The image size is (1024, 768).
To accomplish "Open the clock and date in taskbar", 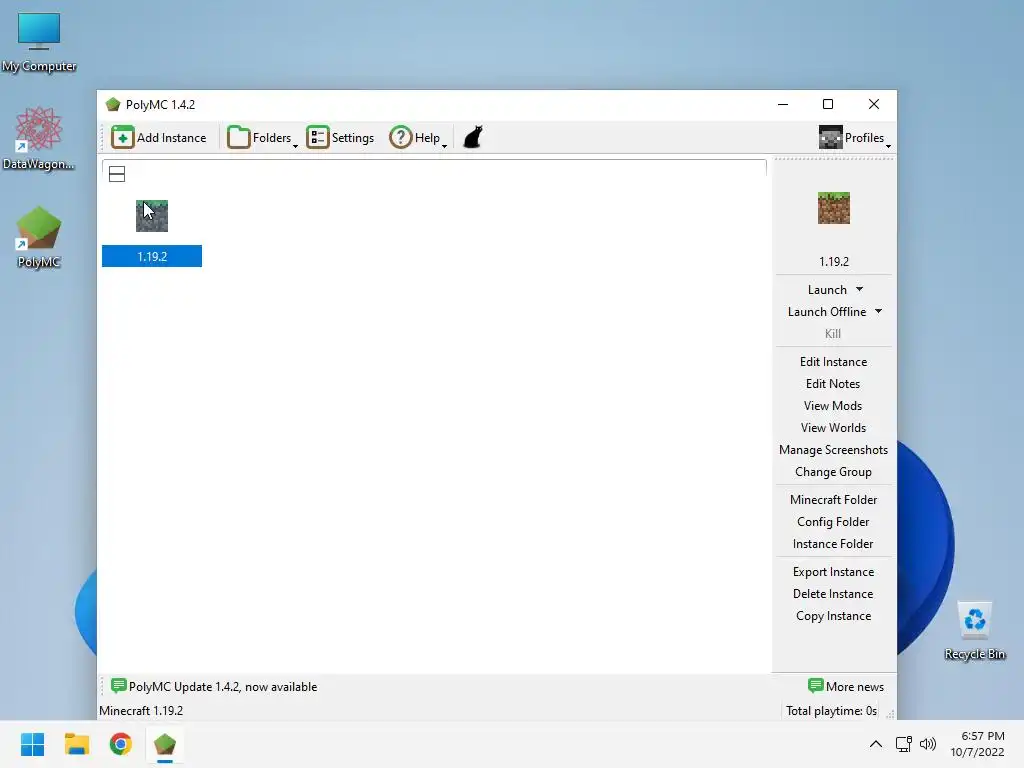I will (x=978, y=744).
